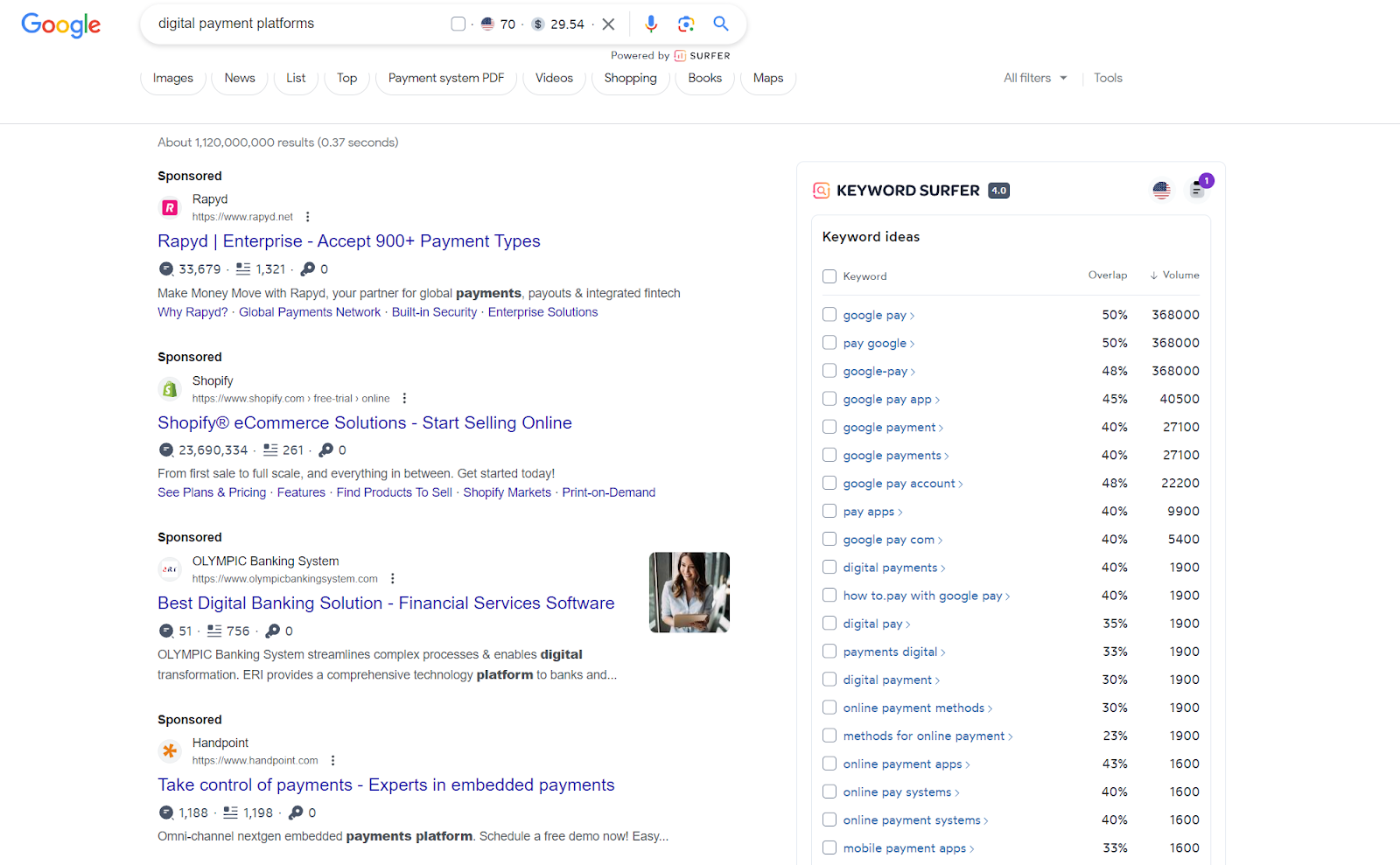Click the key icon in the Rapyd result stats
1400x865 pixels.
(x=308, y=269)
